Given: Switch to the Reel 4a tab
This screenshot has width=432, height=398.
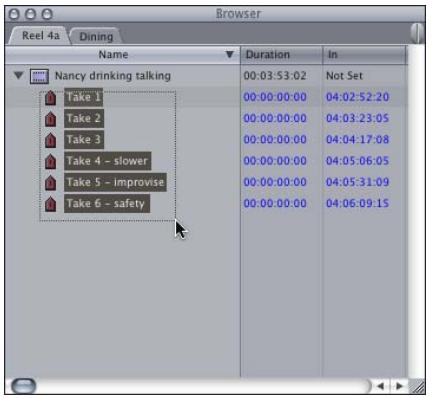Looking at the screenshot, I should tap(41, 36).
